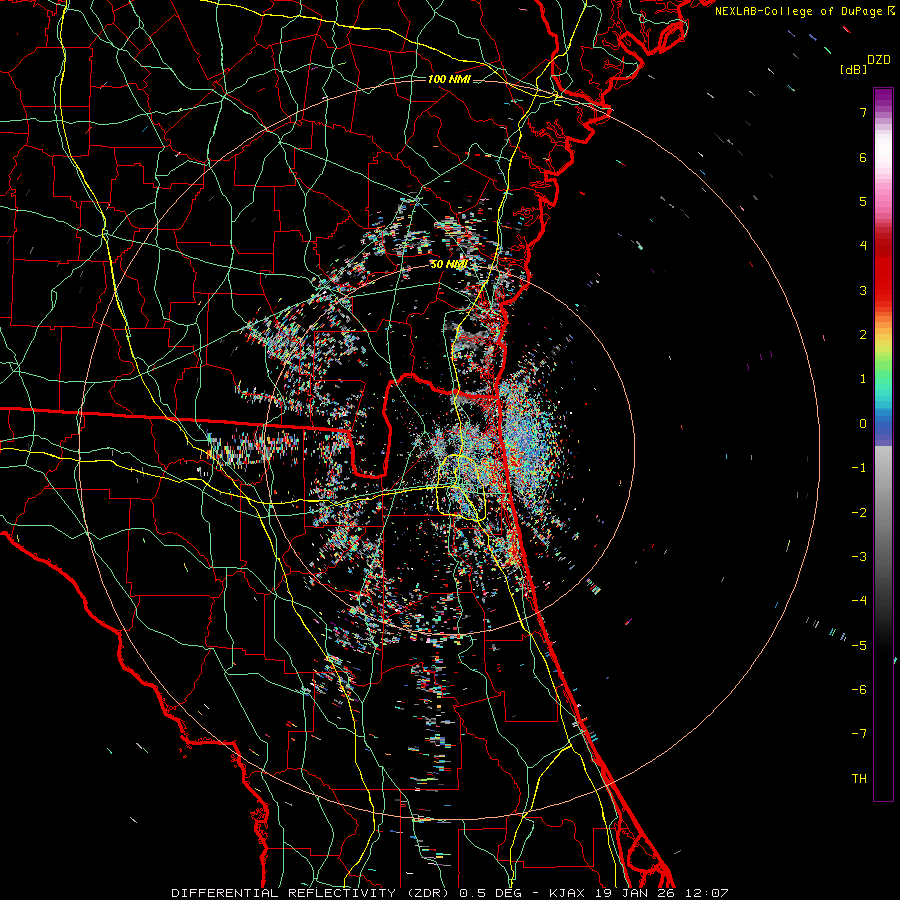
Task: Click the -7 scale value
Action: tap(859, 734)
